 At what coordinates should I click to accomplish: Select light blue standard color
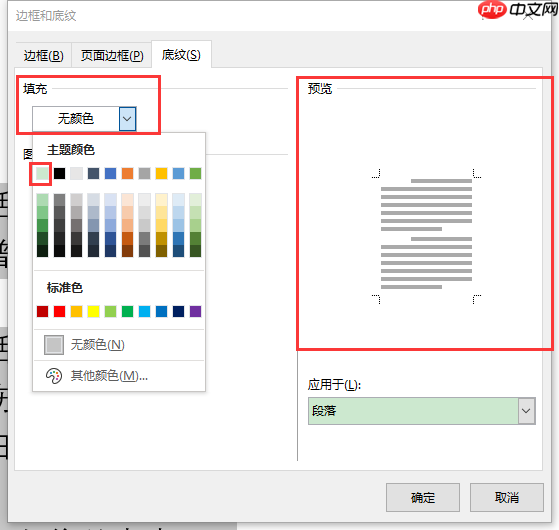point(144,312)
